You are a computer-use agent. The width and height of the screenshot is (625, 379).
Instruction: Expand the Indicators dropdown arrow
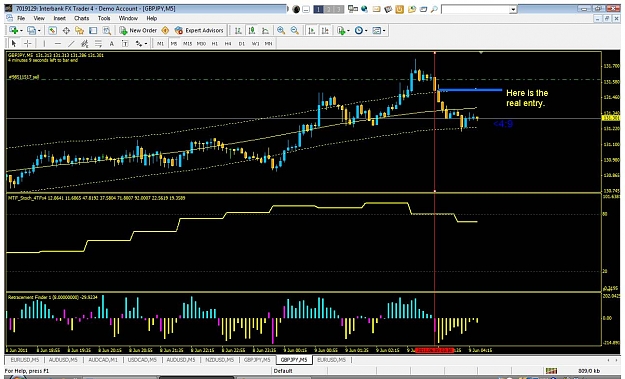tap(348, 31)
